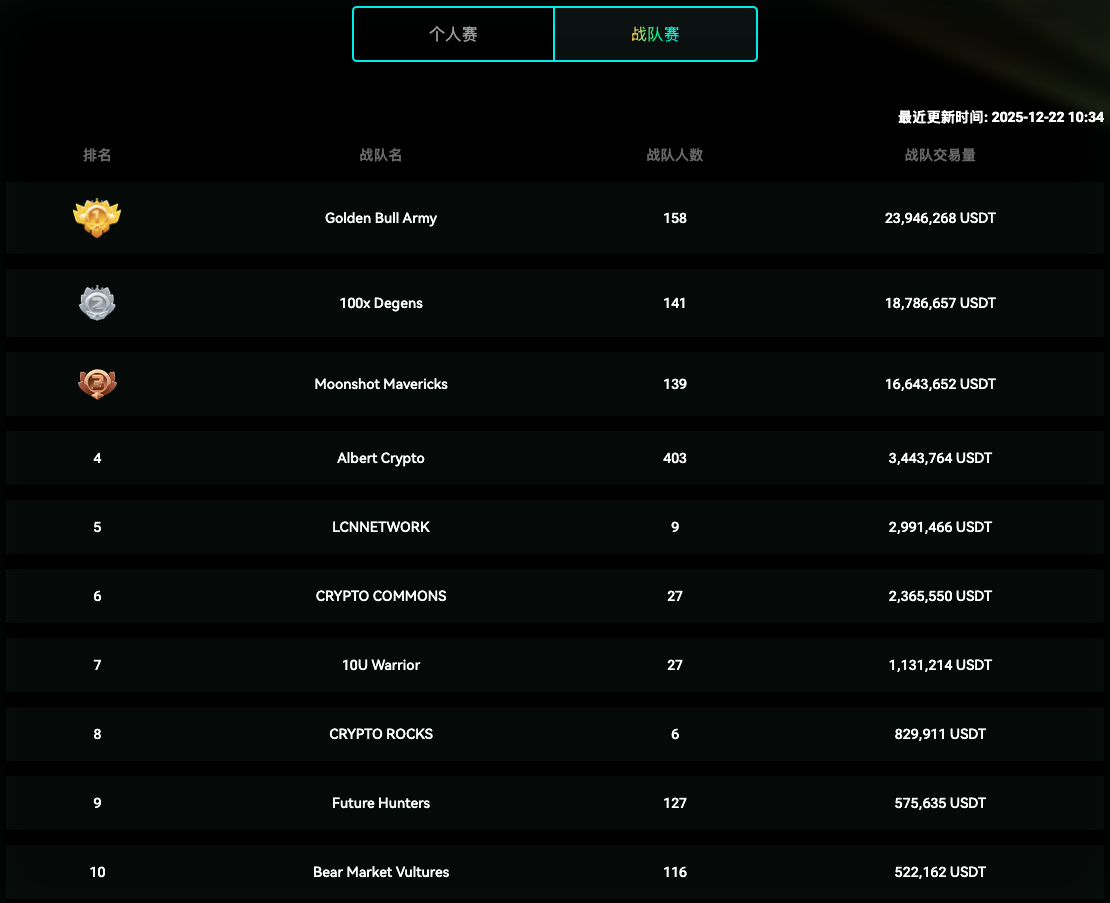Viewport: 1110px width, 903px height.
Task: Click the gold first-place medal icon
Action: [97, 217]
